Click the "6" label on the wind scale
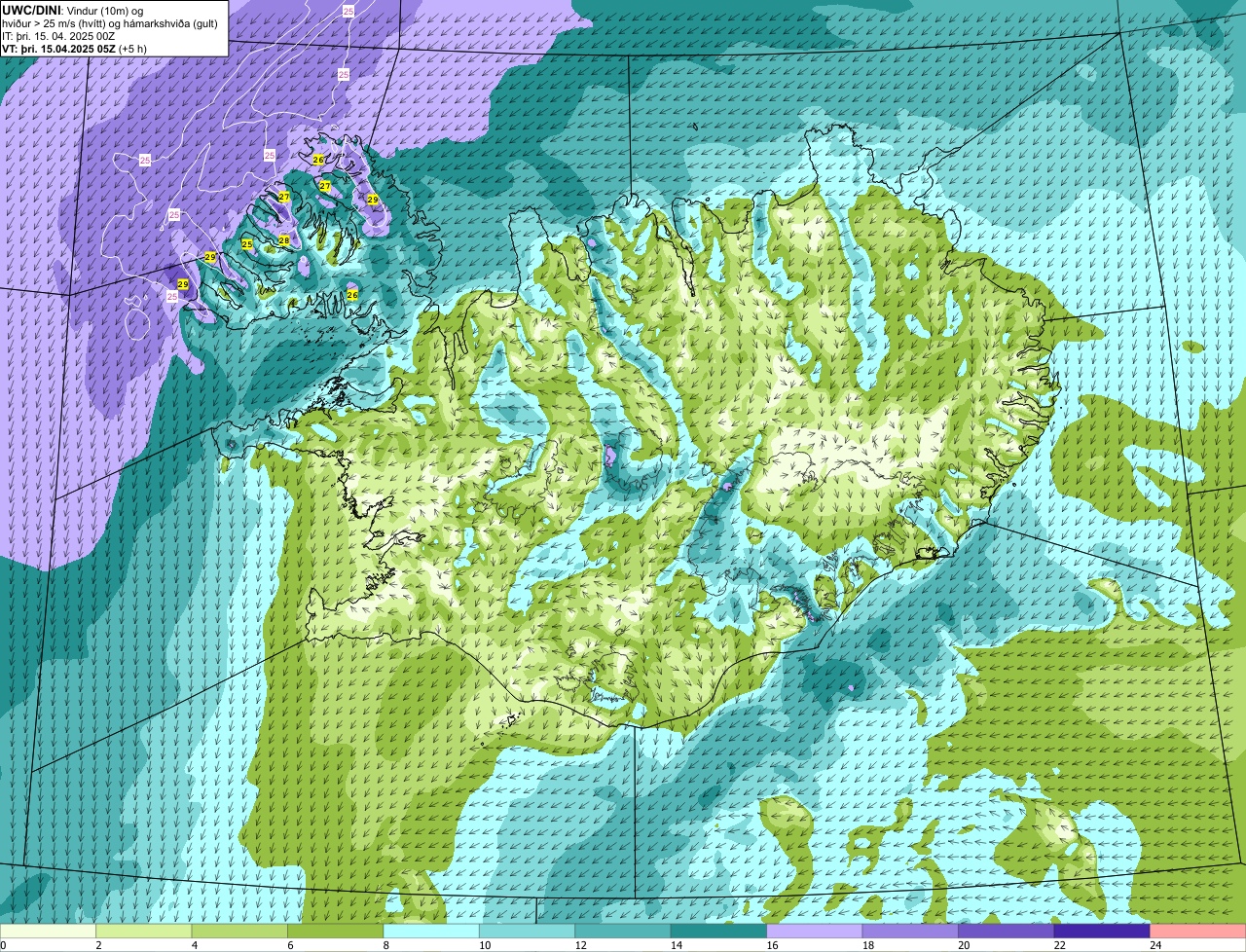 pos(290,945)
